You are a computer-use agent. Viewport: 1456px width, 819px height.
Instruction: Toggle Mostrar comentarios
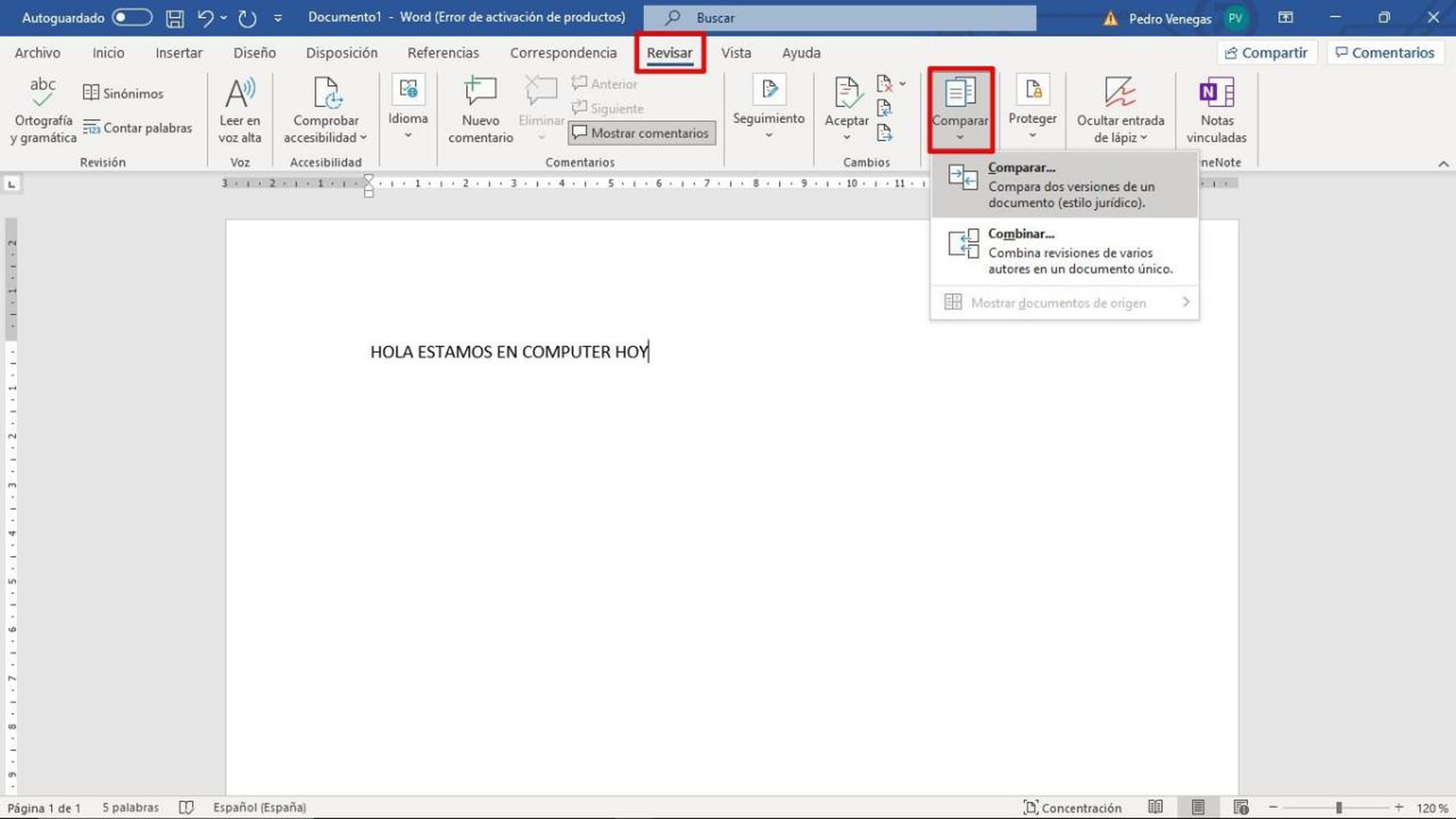click(x=642, y=133)
